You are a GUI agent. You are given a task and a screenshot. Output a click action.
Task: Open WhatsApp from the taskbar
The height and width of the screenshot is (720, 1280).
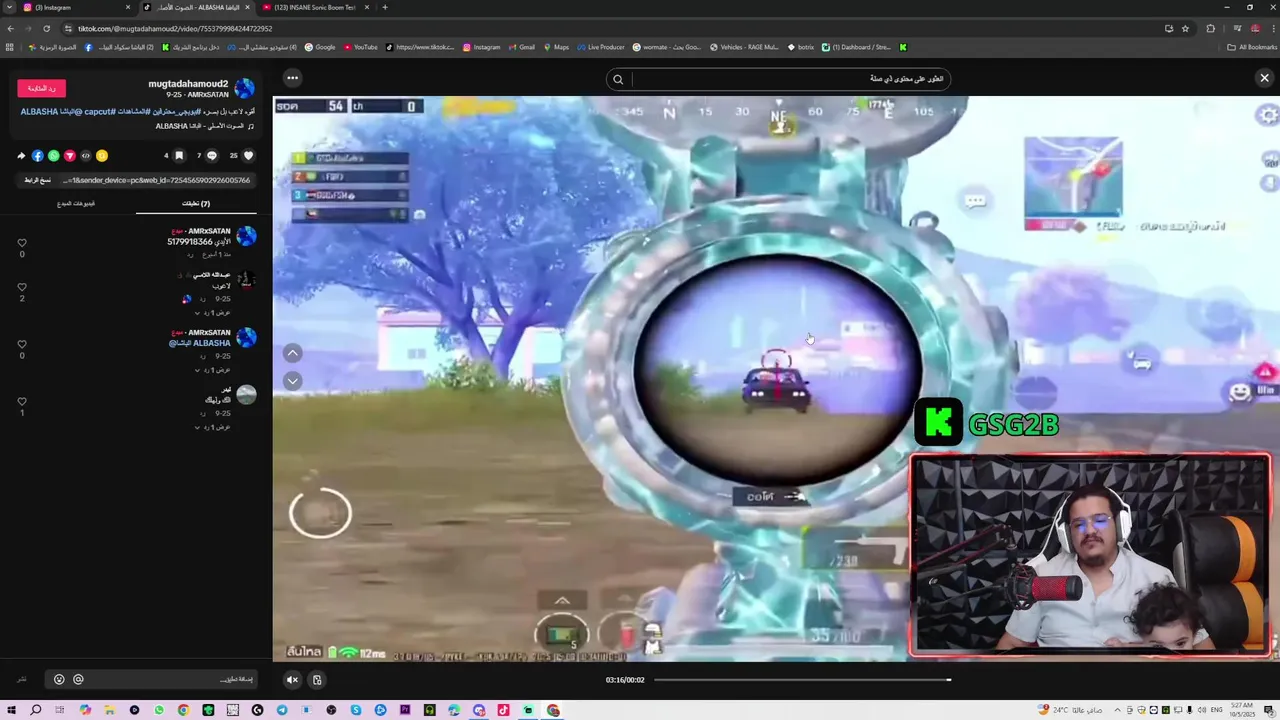pyautogui.click(x=159, y=710)
